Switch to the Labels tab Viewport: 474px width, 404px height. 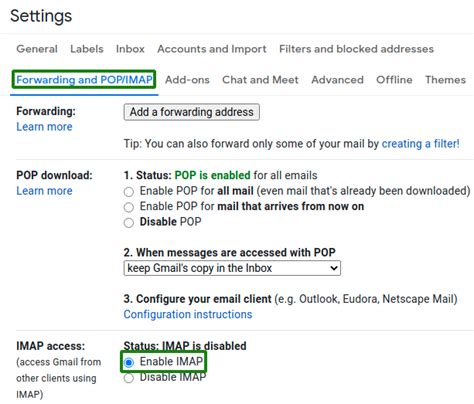pyautogui.click(x=87, y=49)
